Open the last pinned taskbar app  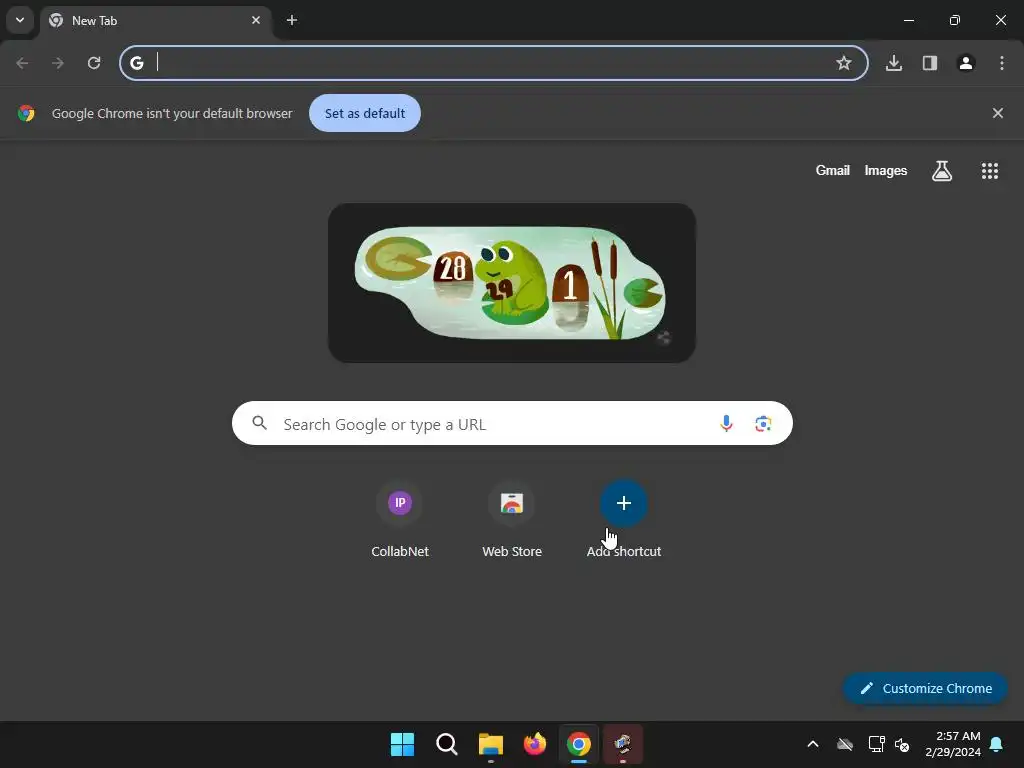coord(623,744)
